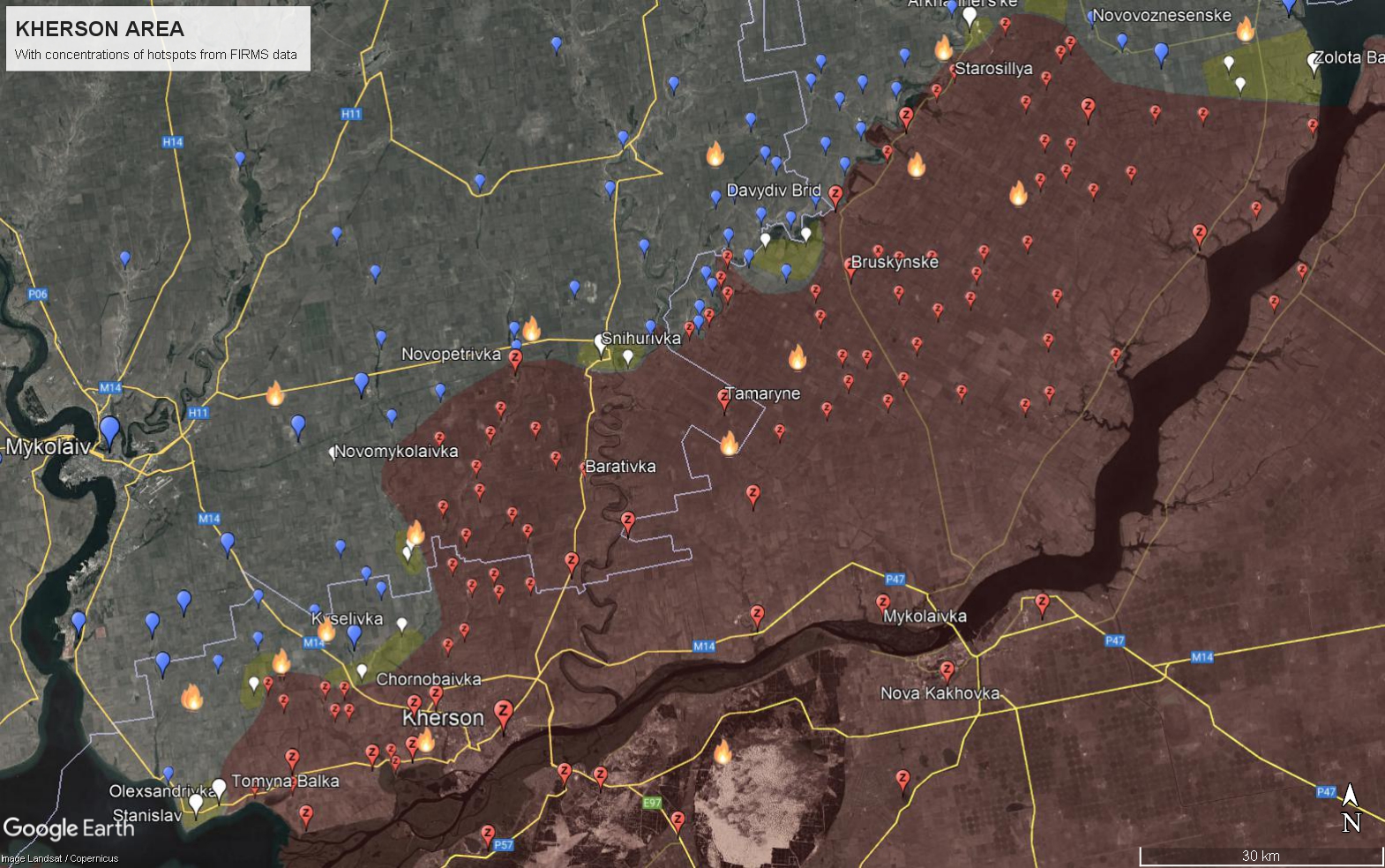Select the fire icon beside the Kherson label
Image resolution: width=1385 pixels, height=868 pixels.
tap(425, 740)
